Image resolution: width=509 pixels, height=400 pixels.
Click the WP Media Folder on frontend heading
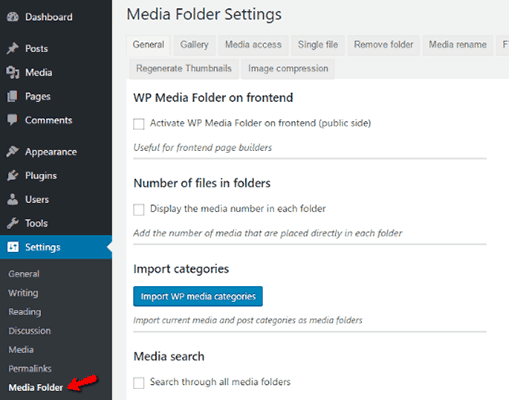click(213, 98)
